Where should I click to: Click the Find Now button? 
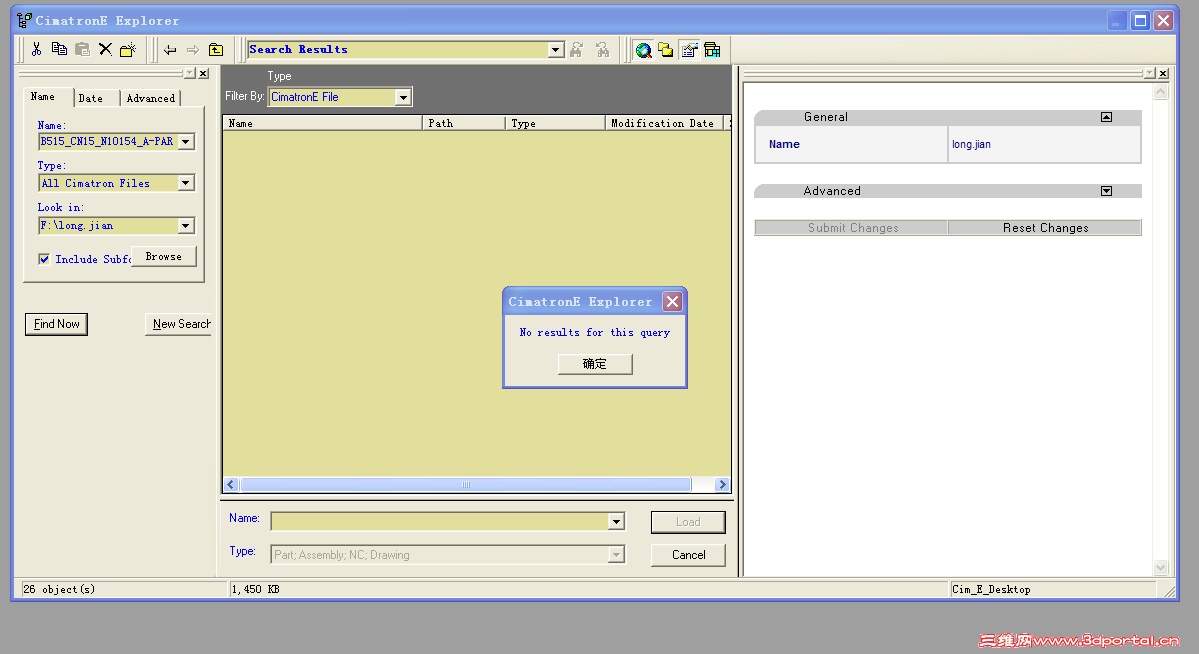[57, 324]
